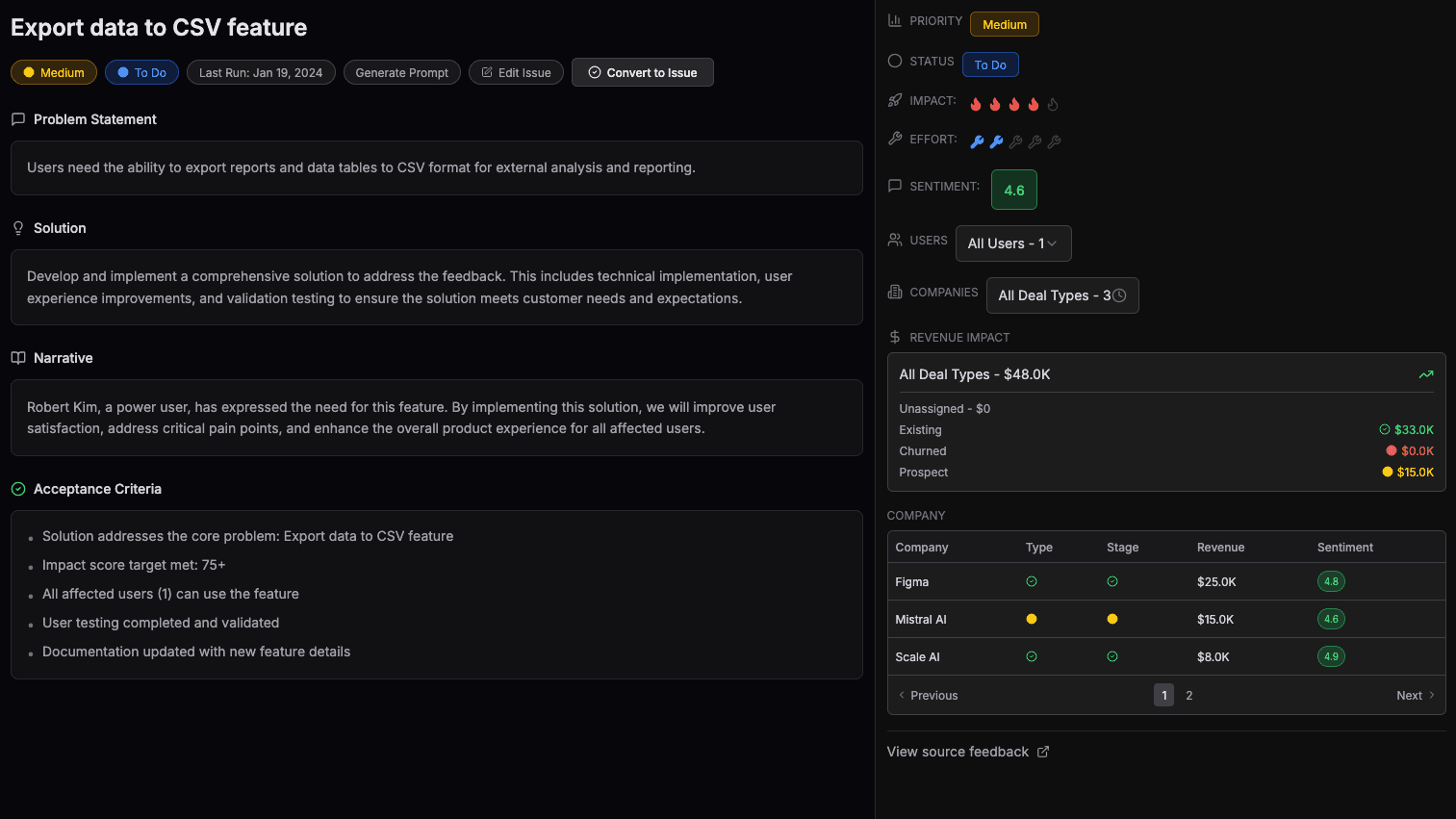This screenshot has height=819, width=1456.
Task: Toggle the Medium priority pill under the title
Action: tap(54, 72)
